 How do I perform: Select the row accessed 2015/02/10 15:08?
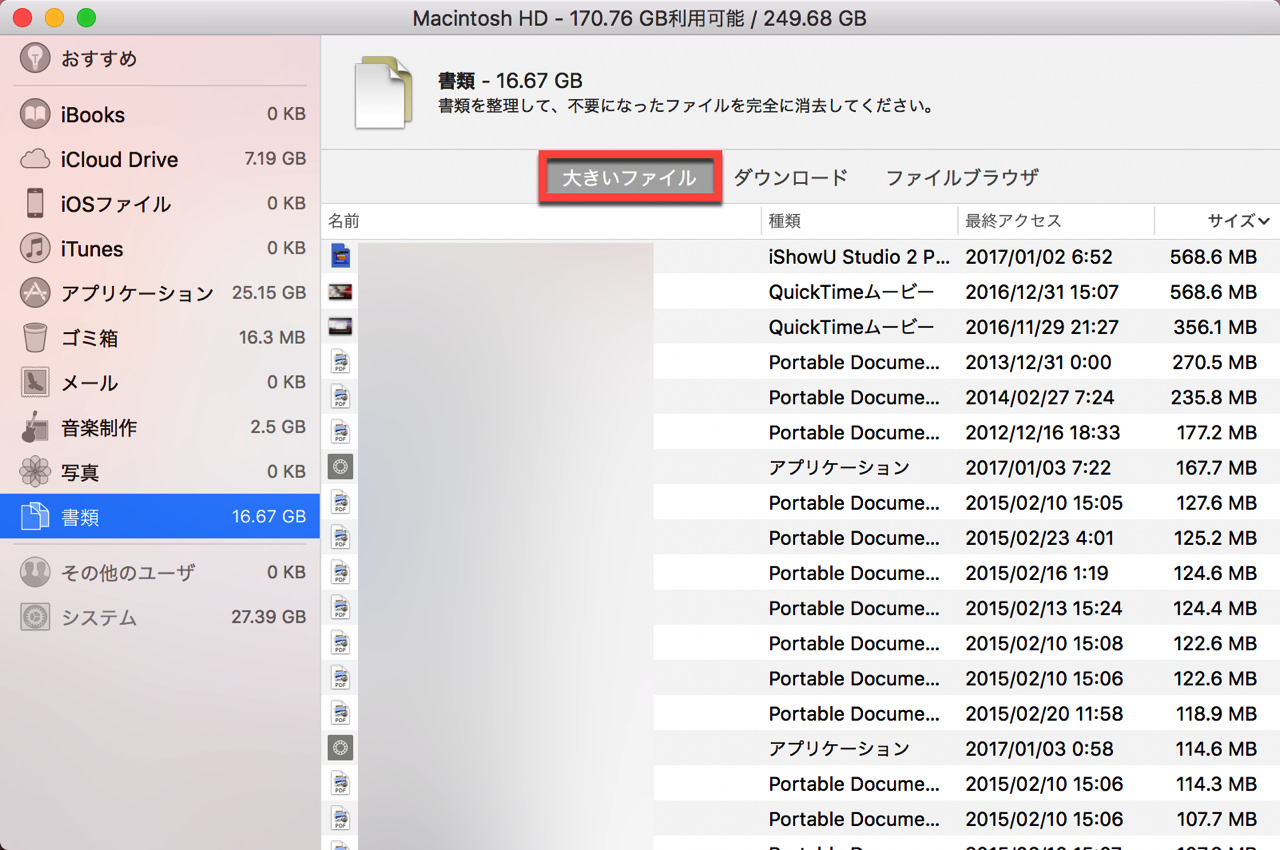[800, 643]
